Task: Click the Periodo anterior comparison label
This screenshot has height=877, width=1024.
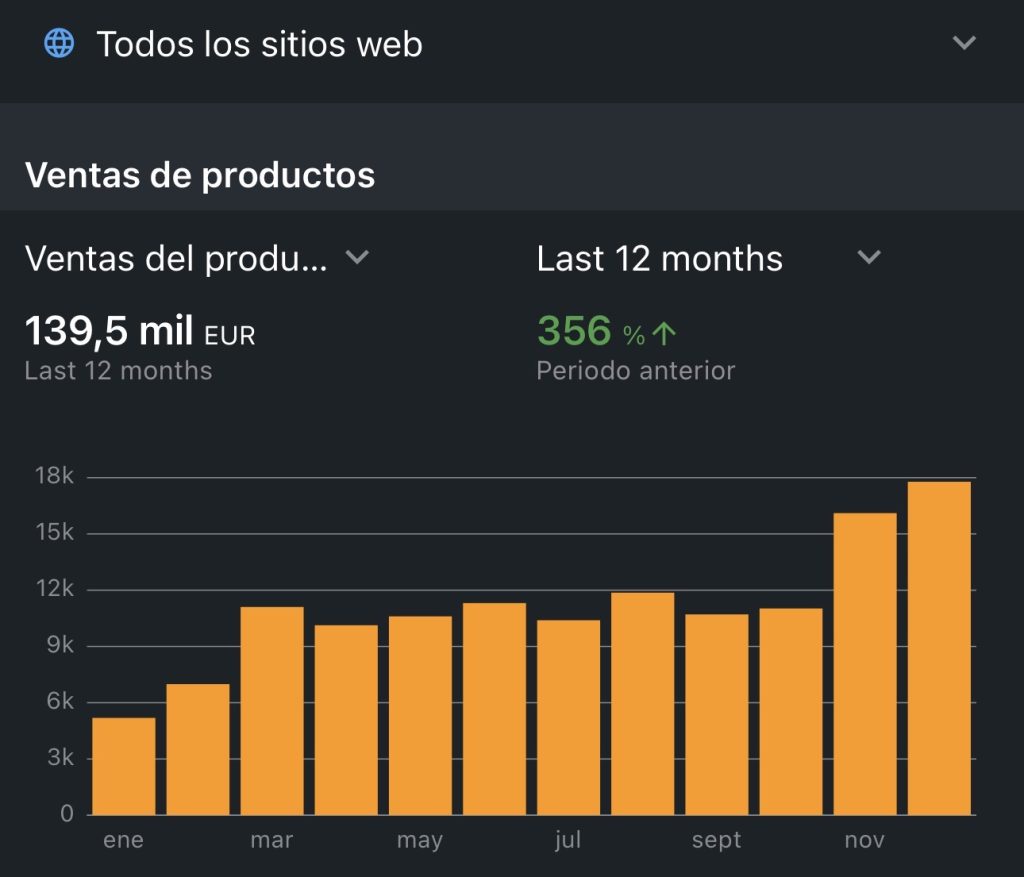Action: 635,371
